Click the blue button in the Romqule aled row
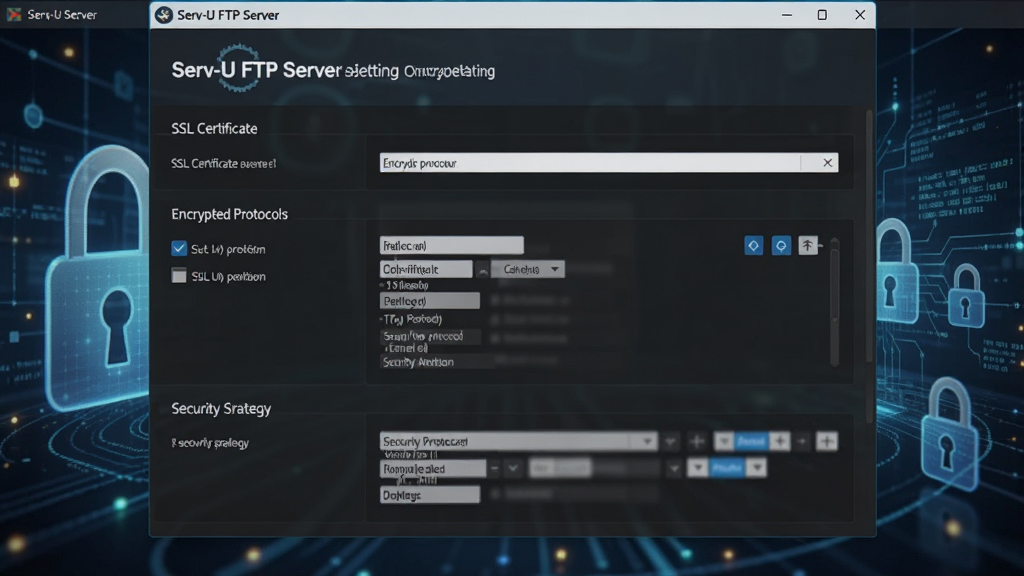Screen dimensions: 1024x576 tap(727, 468)
